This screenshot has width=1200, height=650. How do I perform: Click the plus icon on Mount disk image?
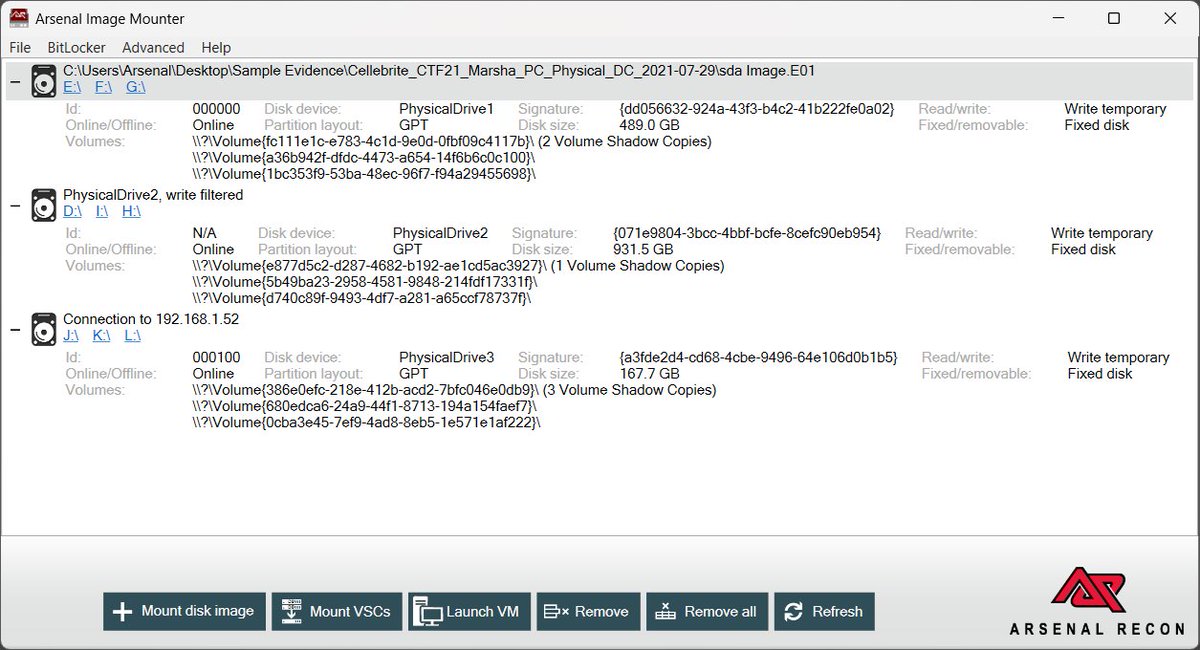[122, 612]
